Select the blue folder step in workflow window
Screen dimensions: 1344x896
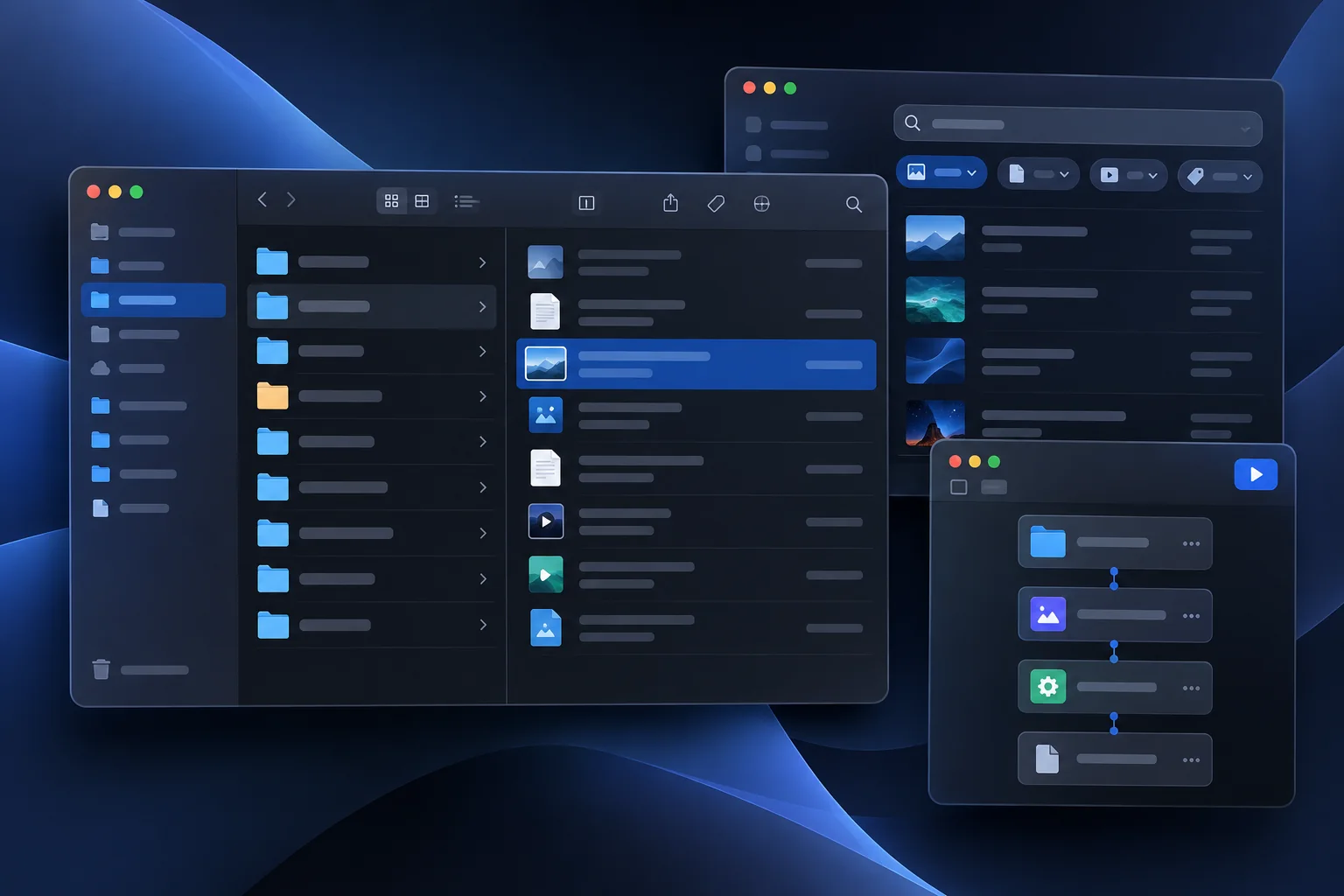coord(1115,543)
